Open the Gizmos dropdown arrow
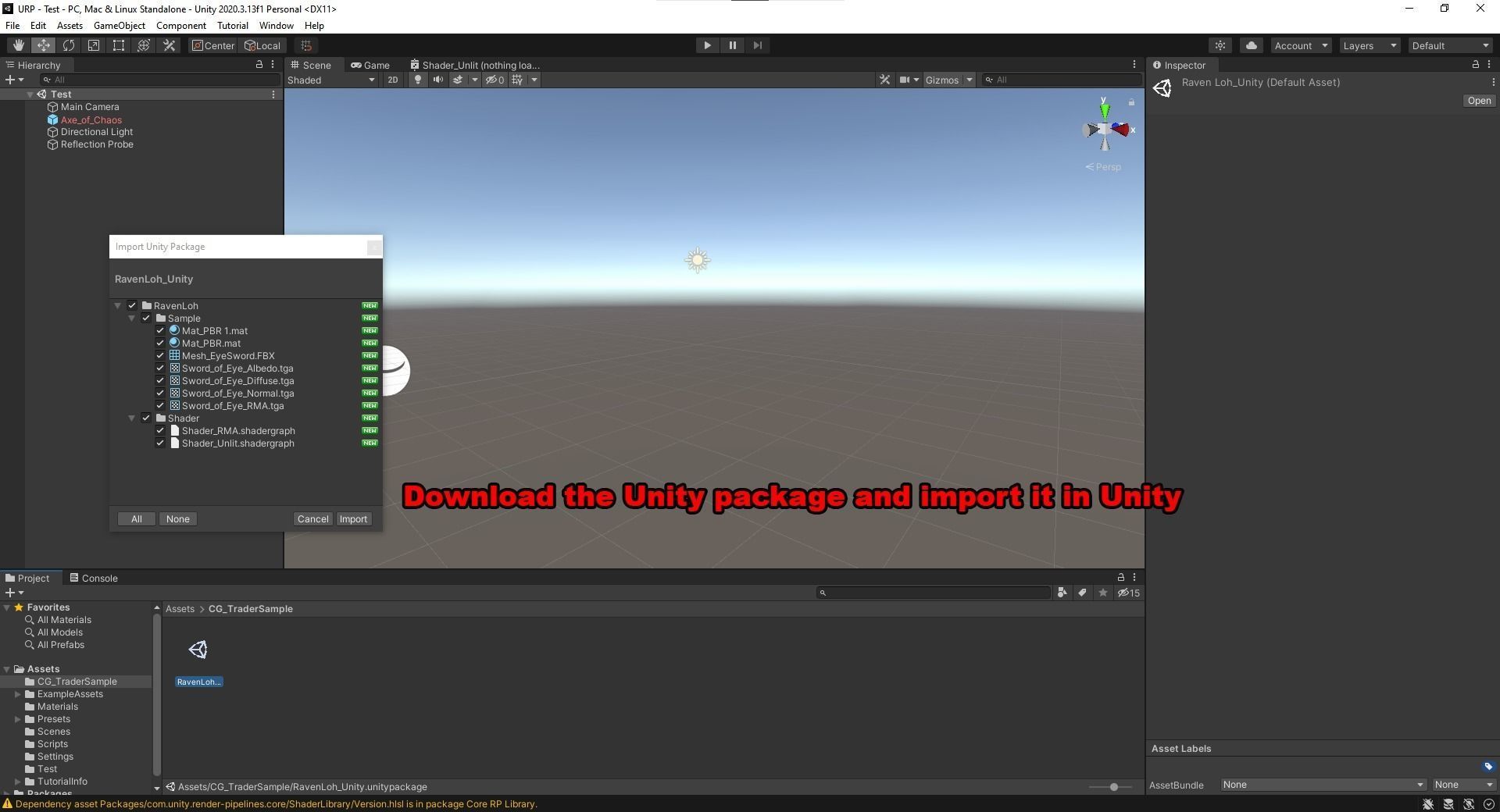 (x=970, y=80)
